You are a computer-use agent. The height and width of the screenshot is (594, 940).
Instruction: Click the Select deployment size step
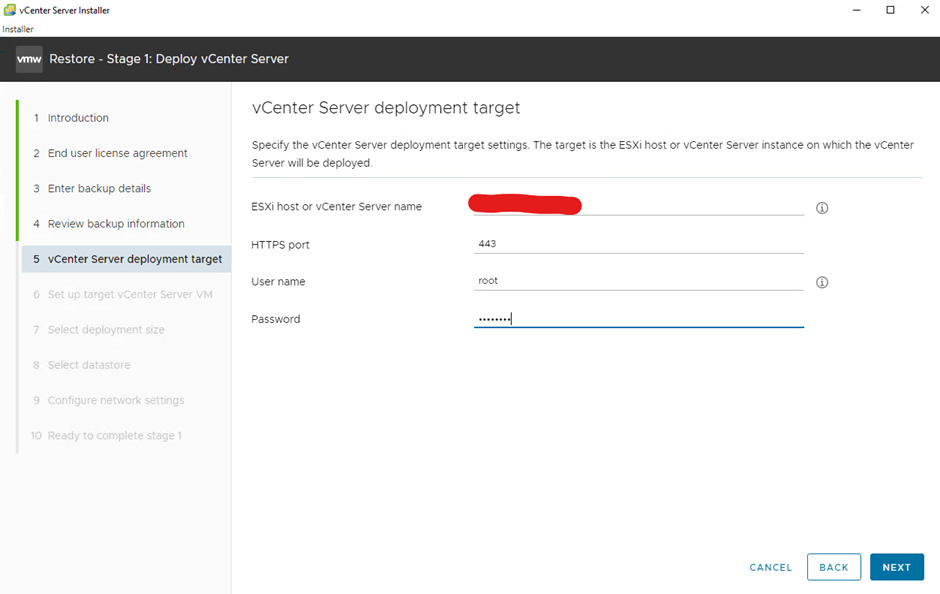[x=106, y=330]
